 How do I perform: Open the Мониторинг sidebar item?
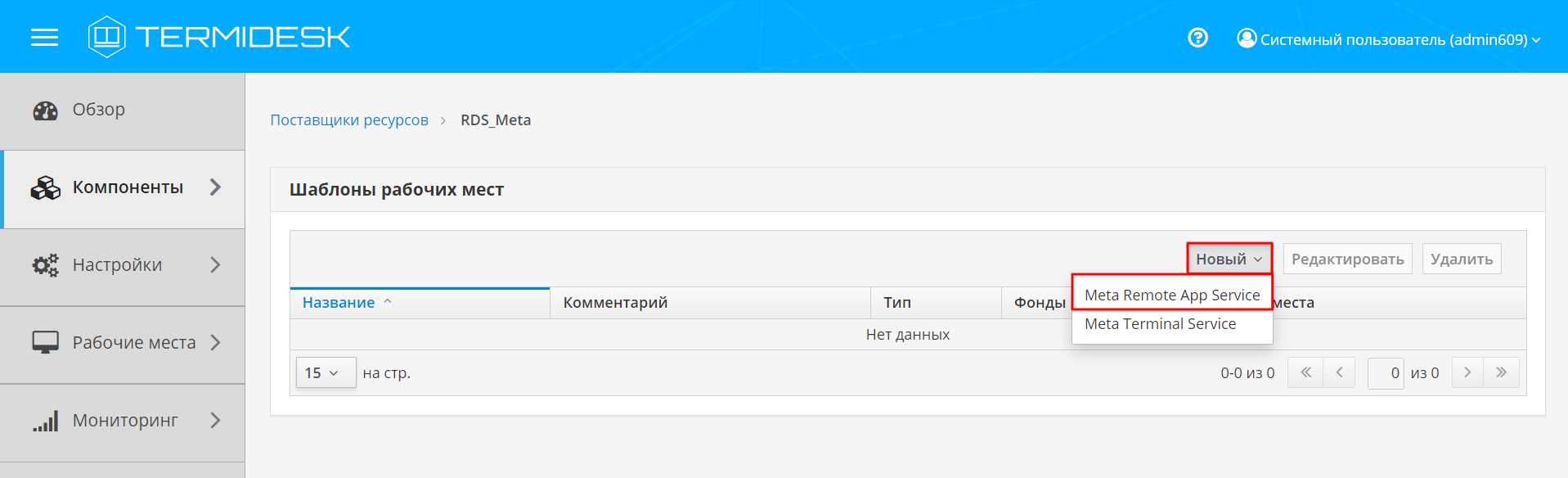[123, 421]
